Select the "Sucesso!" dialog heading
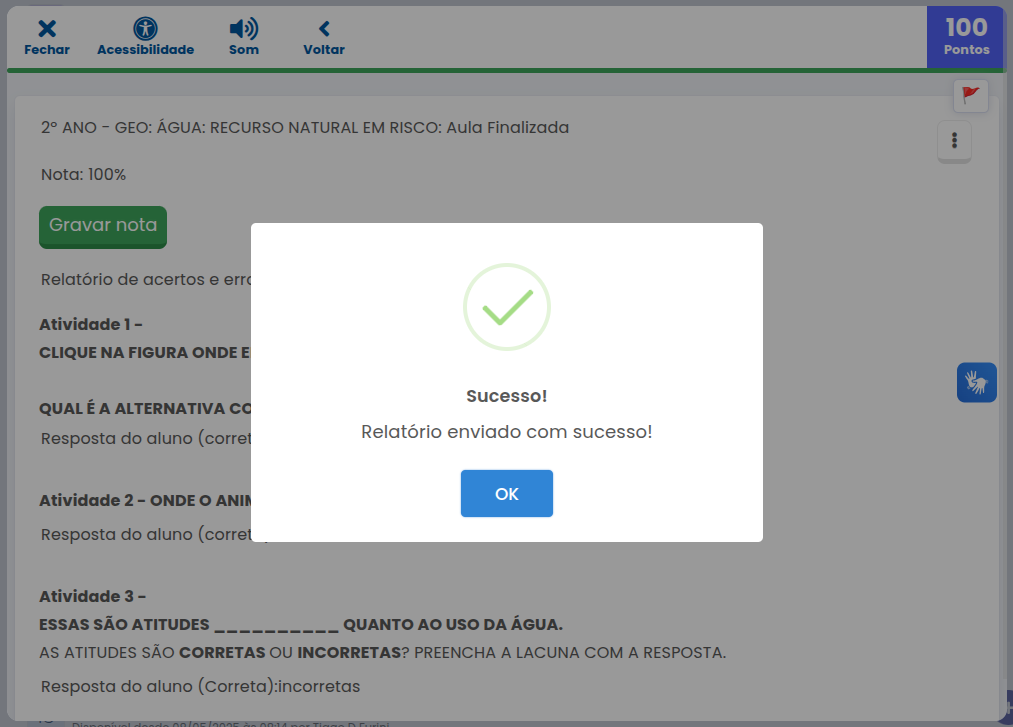Screen dimensions: 1013x727 [x=507, y=396]
